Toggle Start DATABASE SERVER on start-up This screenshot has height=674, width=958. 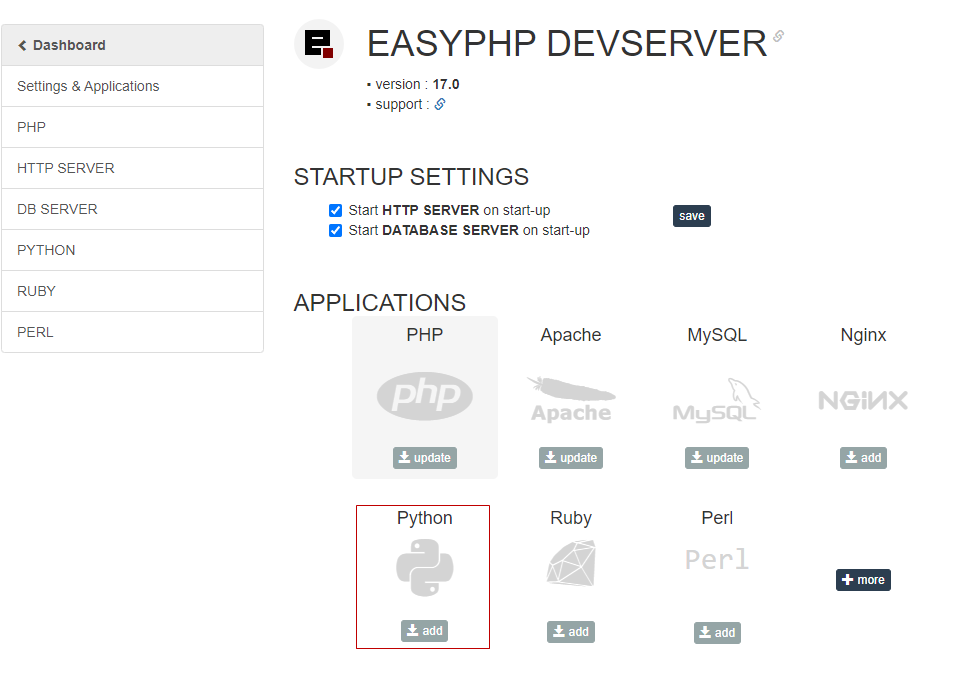click(335, 231)
